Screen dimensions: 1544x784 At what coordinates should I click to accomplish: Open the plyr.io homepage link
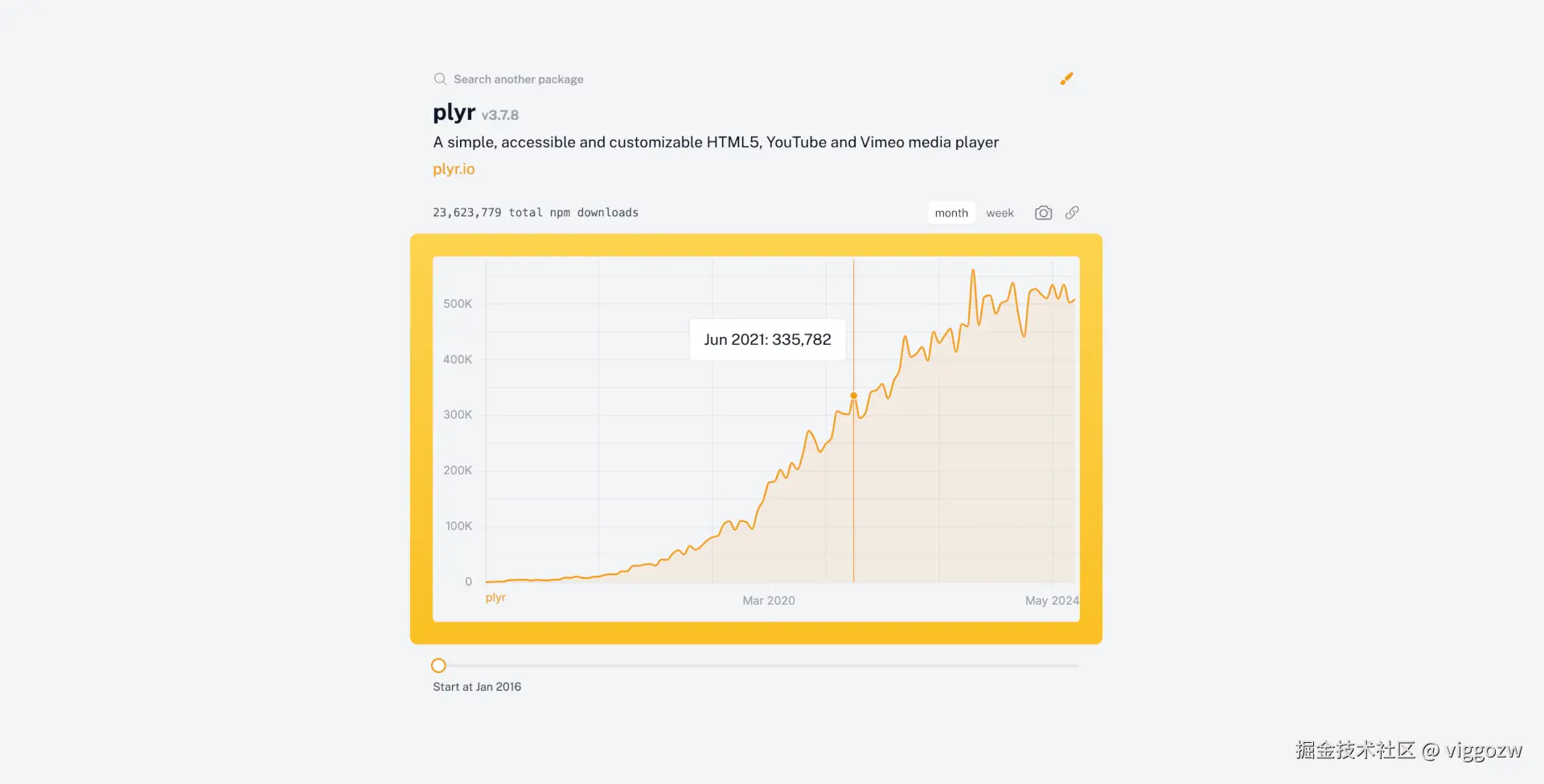point(454,169)
